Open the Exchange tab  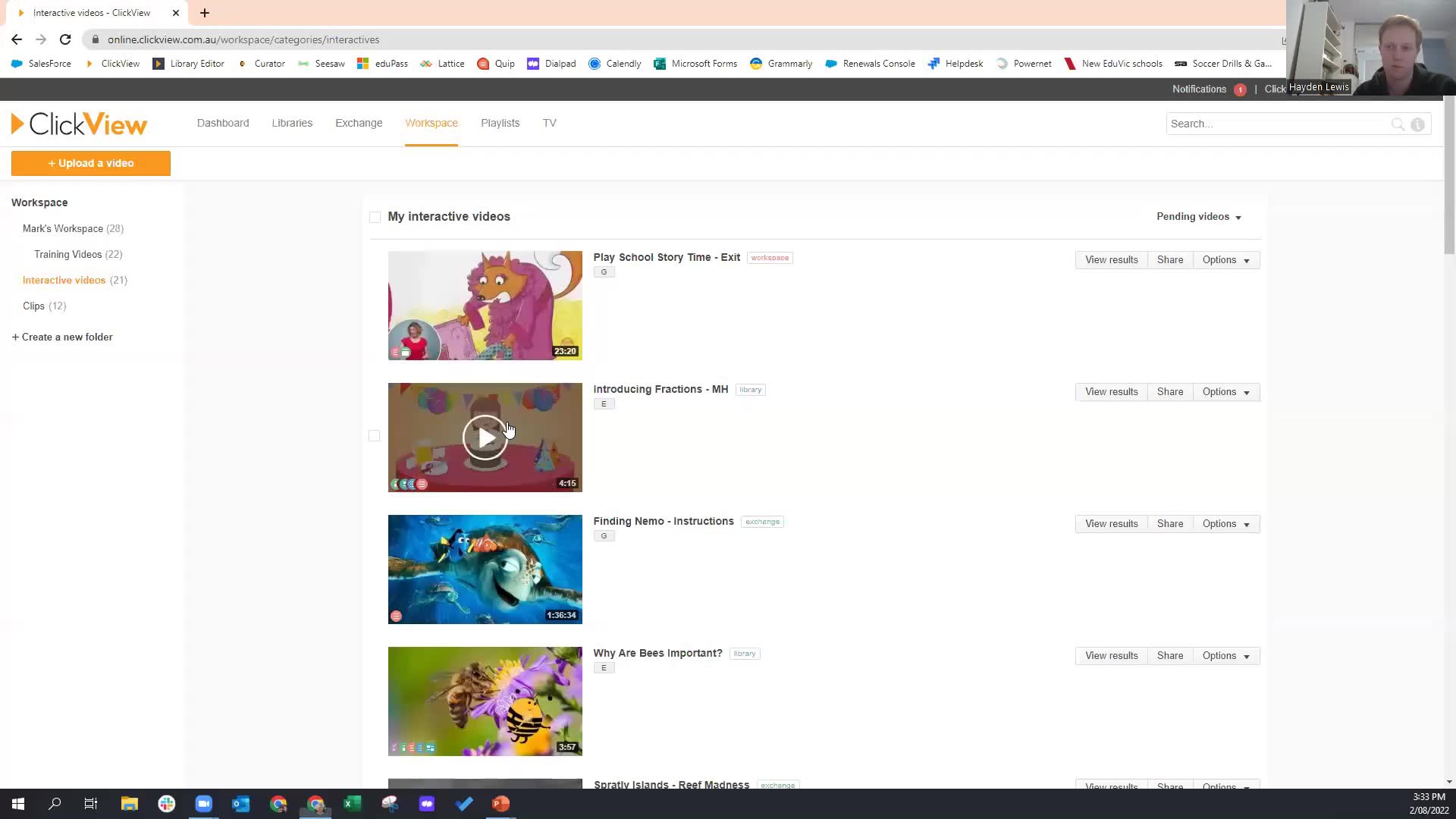(x=359, y=123)
